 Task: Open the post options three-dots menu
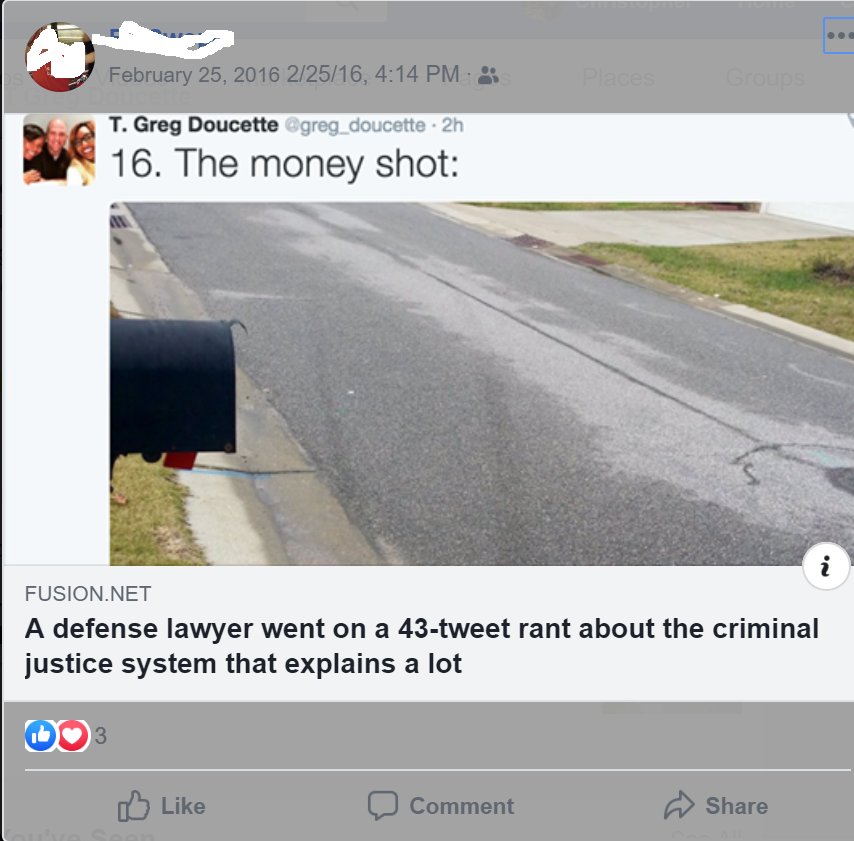coord(839,36)
